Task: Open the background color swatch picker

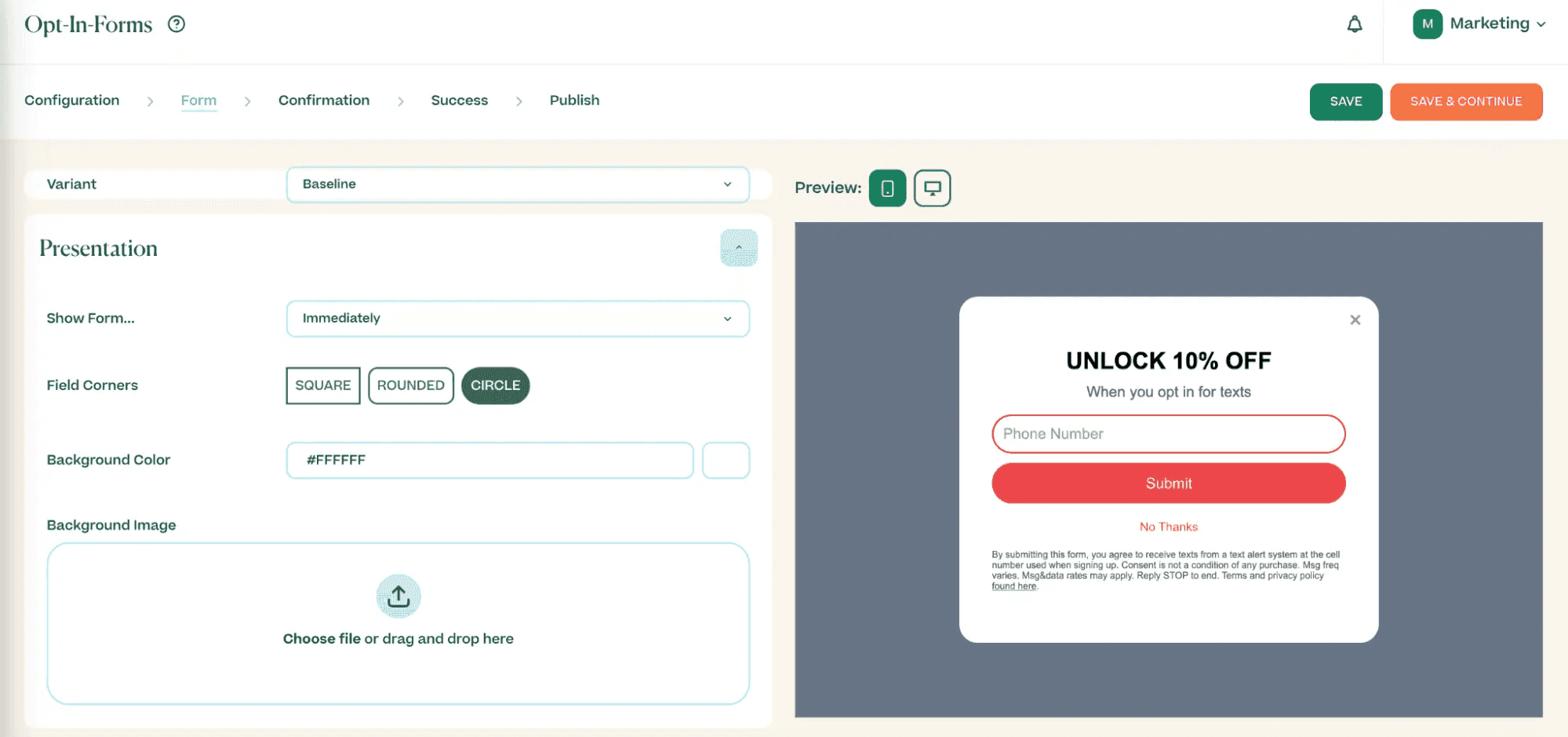Action: click(x=726, y=460)
